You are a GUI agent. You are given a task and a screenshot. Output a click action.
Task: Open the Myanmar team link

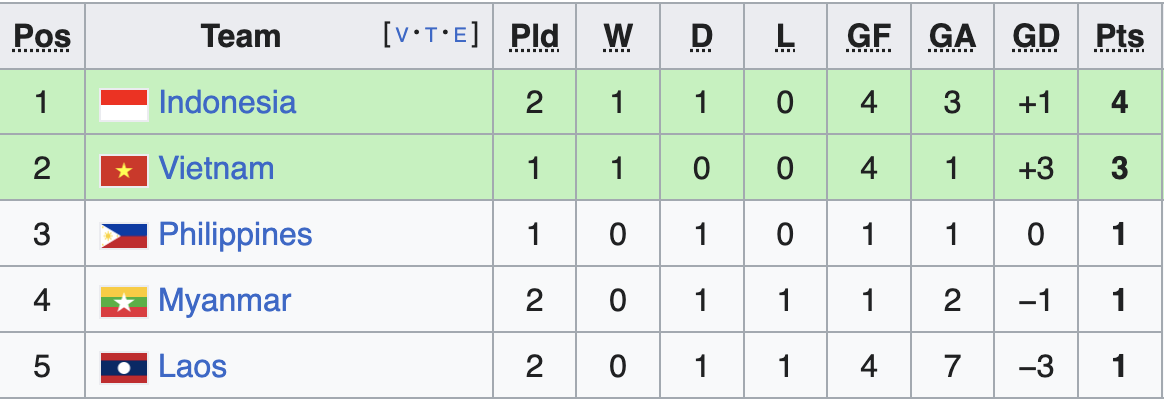225,300
